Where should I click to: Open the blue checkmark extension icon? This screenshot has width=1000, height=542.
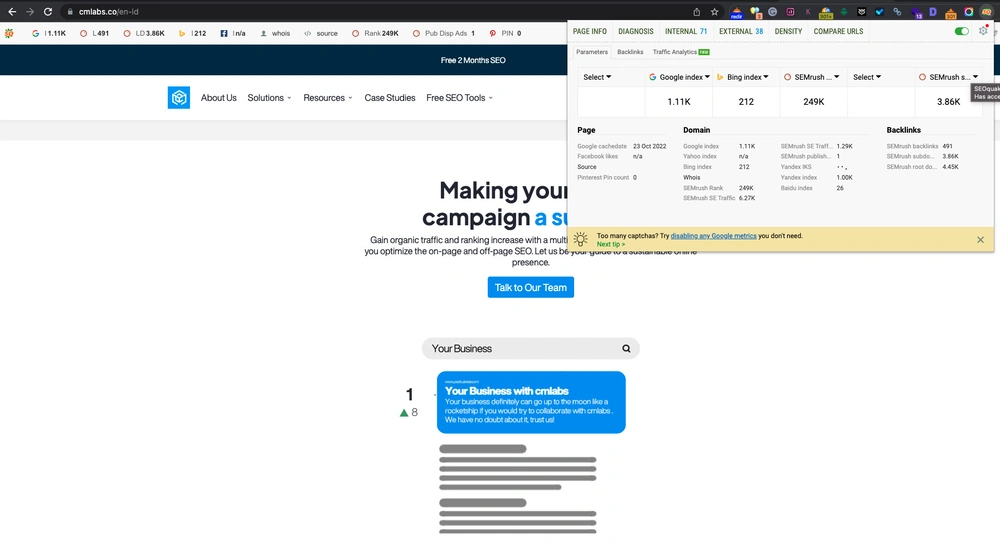click(879, 11)
